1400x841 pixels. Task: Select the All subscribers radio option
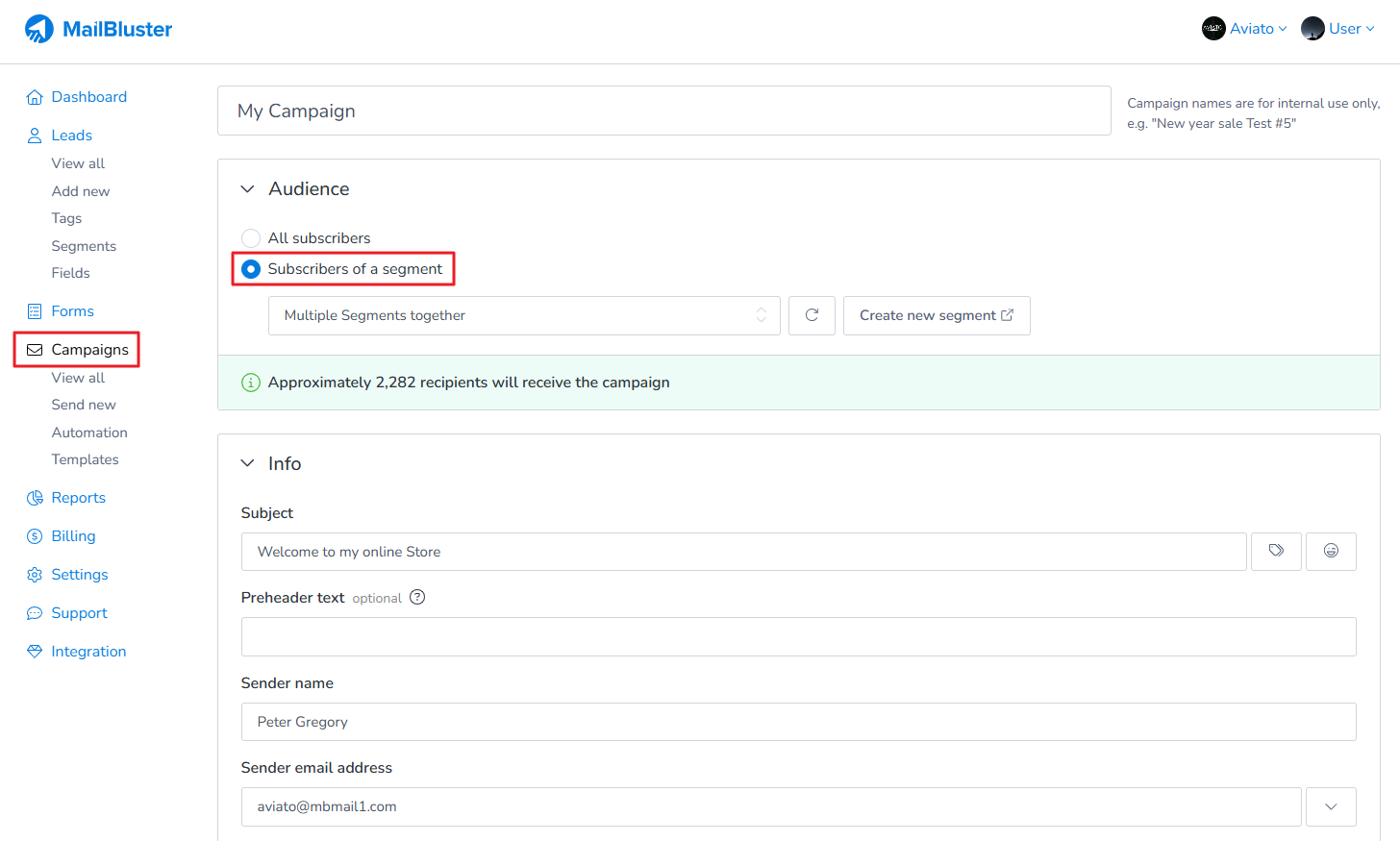[x=251, y=238]
